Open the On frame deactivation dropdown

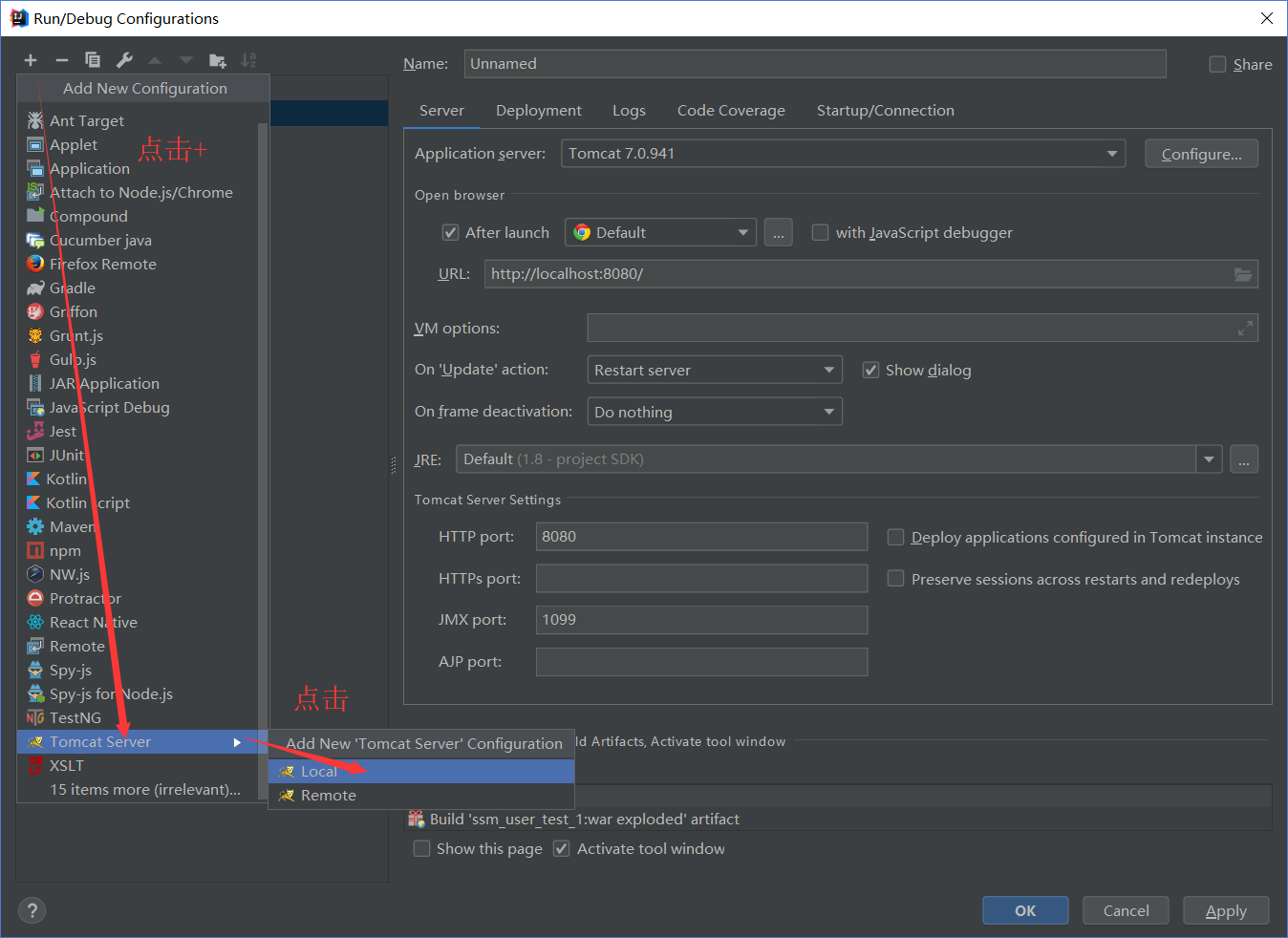(x=715, y=412)
